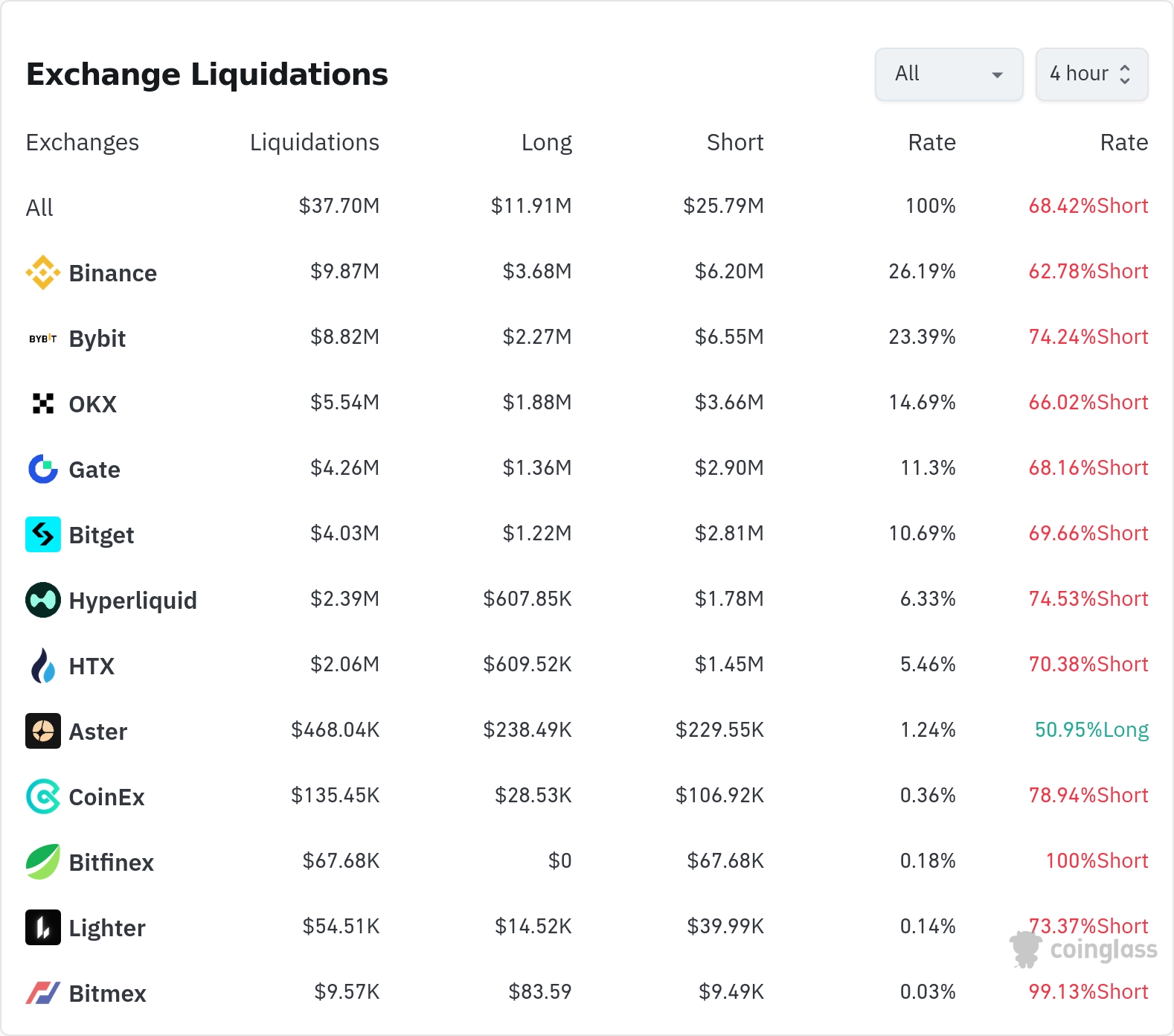1174x1036 pixels.
Task: Sort by the Liquidations column header
Action: (x=314, y=142)
